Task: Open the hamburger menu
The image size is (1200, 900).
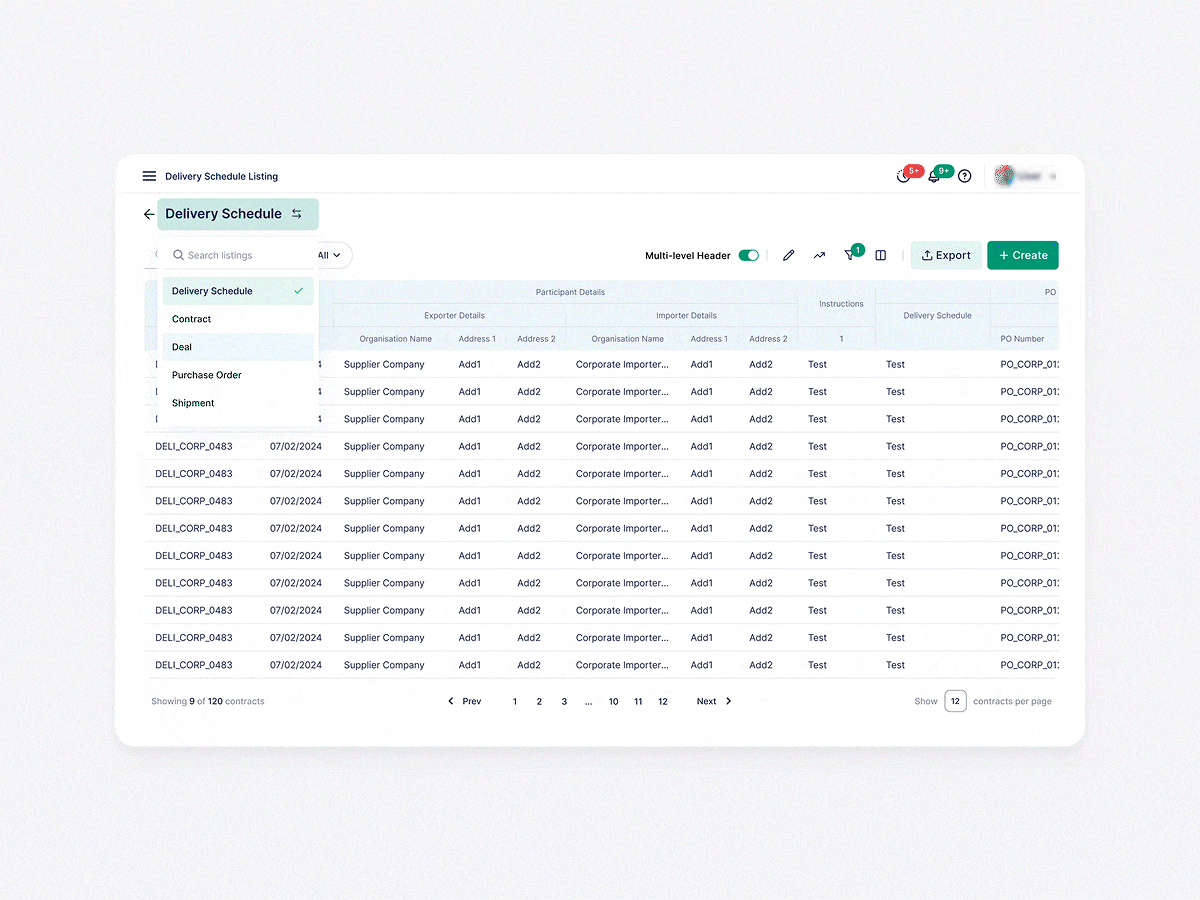Action: 149,176
